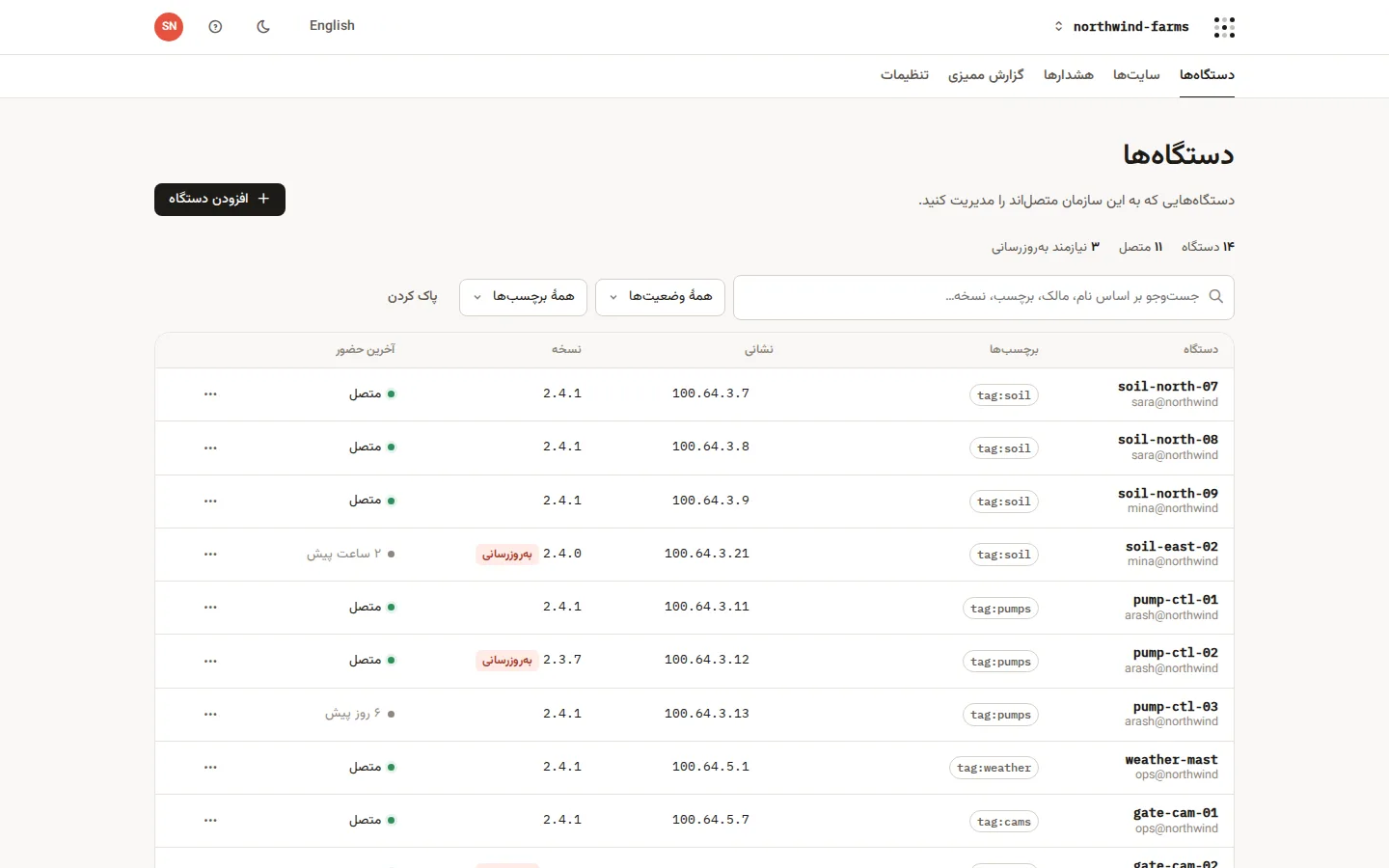
Task: Open the SN user avatar menu
Action: [x=169, y=27]
